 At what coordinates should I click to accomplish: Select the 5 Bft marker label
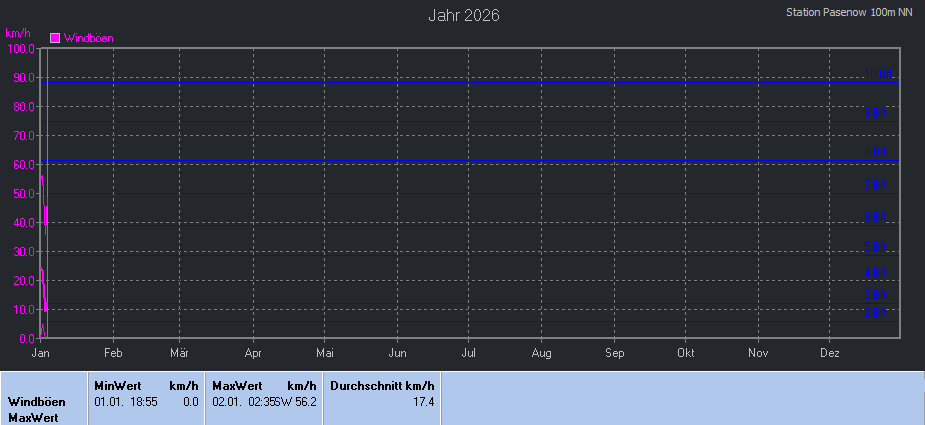click(x=877, y=247)
